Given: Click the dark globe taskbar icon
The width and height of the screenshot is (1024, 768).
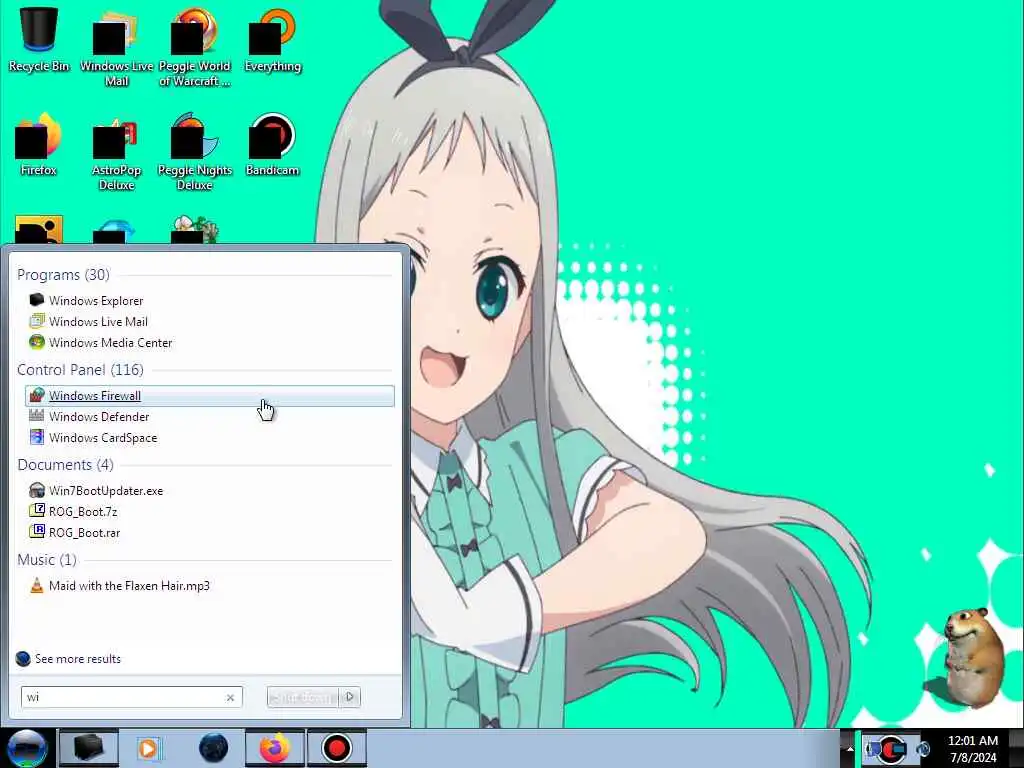Looking at the screenshot, I should coord(214,748).
